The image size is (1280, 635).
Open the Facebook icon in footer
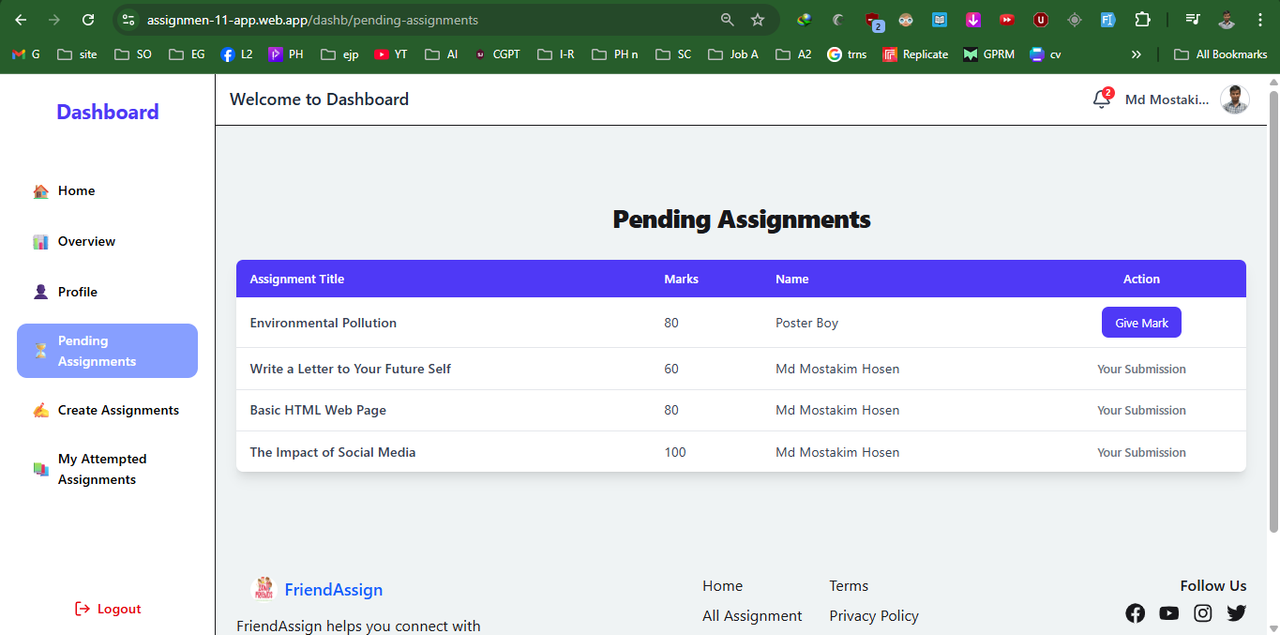pos(1135,613)
